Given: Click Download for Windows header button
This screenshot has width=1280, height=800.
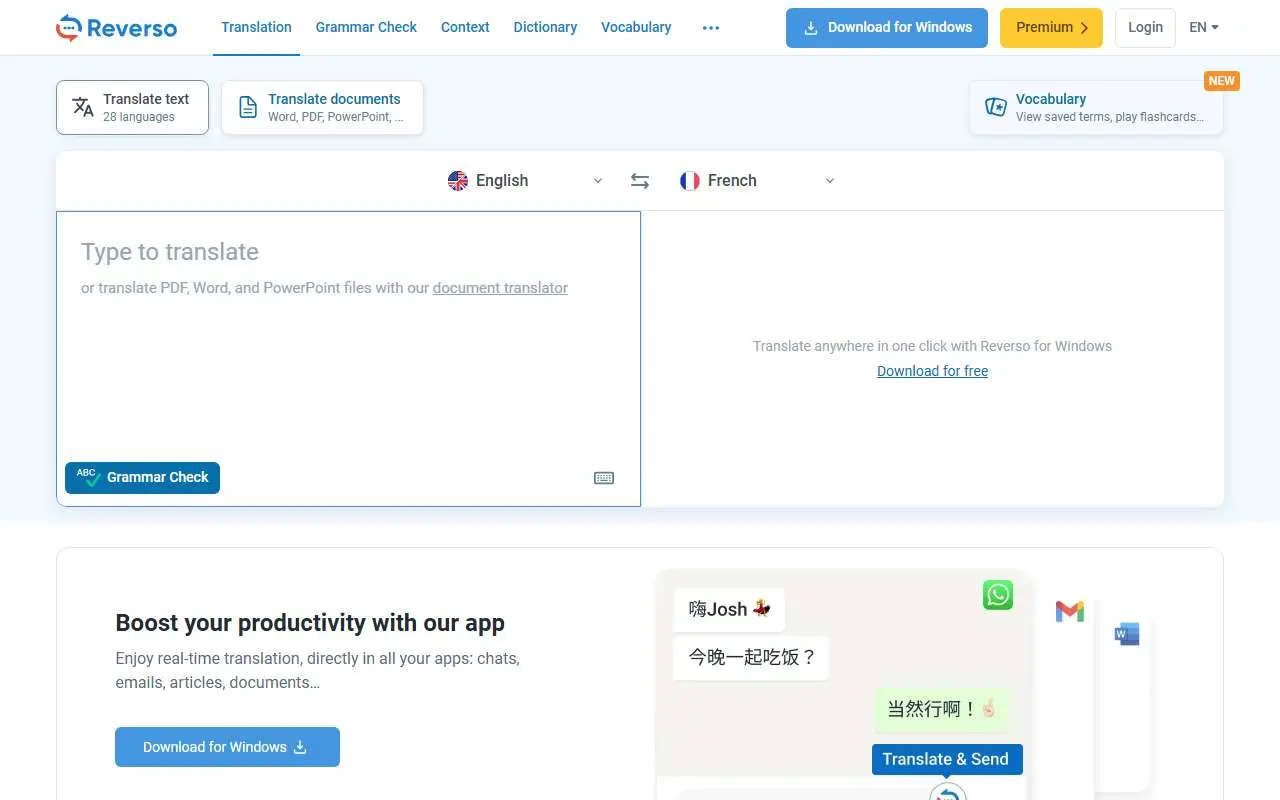Looking at the screenshot, I should point(887,28).
